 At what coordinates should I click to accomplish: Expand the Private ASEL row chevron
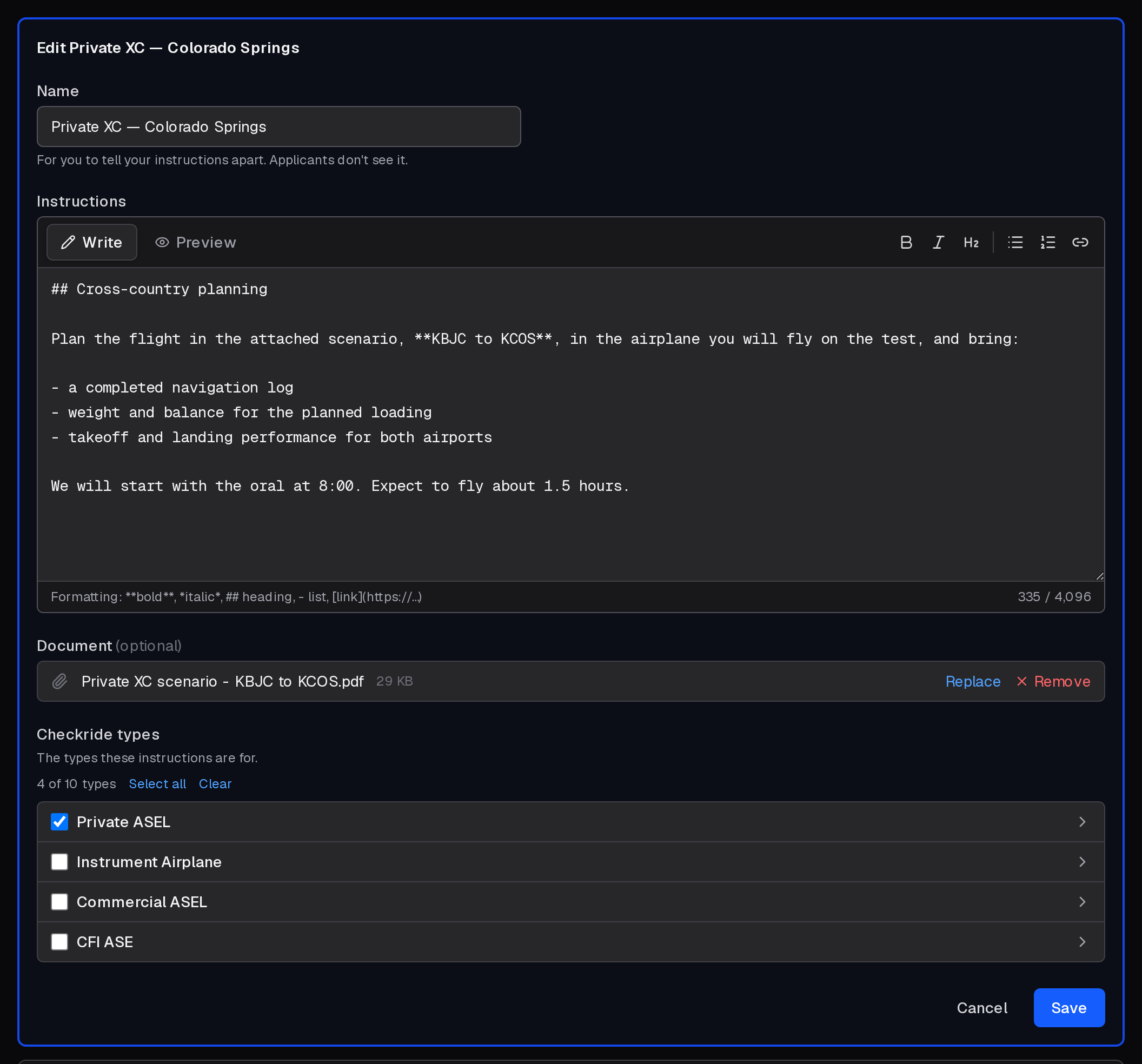1083,822
